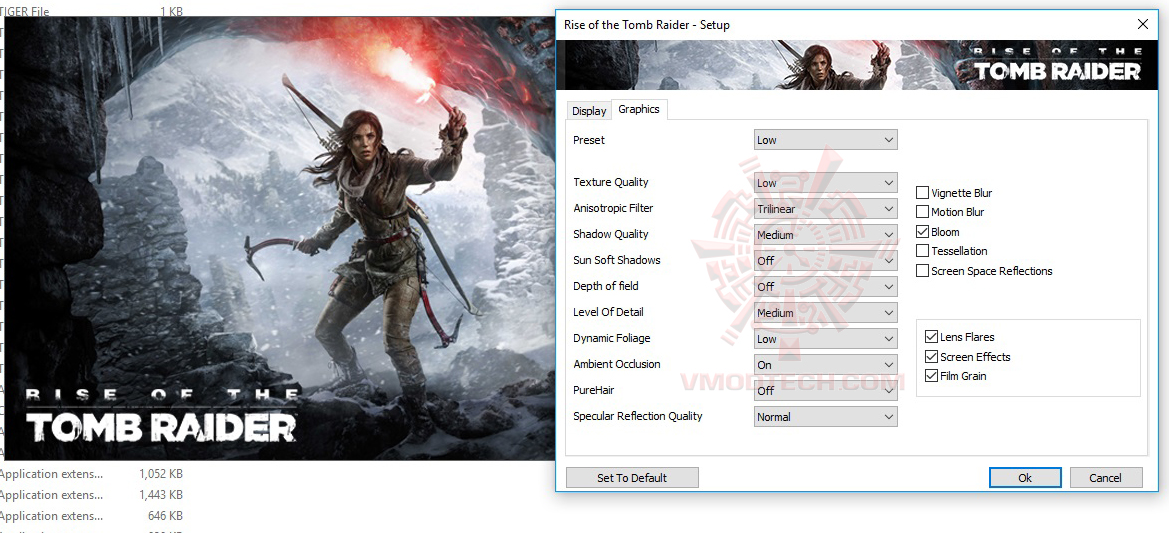1169x533 pixels.
Task: Select the TIGER File row in file list
Action: pos(91,11)
